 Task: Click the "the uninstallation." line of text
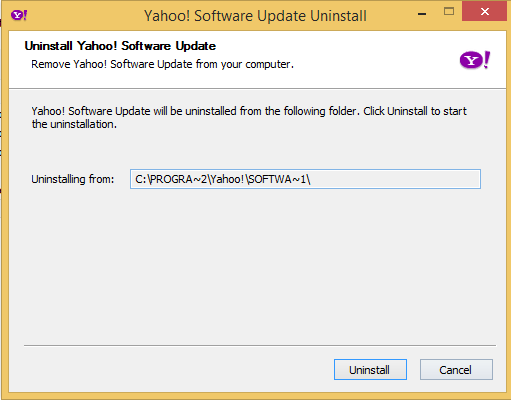pos(74,124)
